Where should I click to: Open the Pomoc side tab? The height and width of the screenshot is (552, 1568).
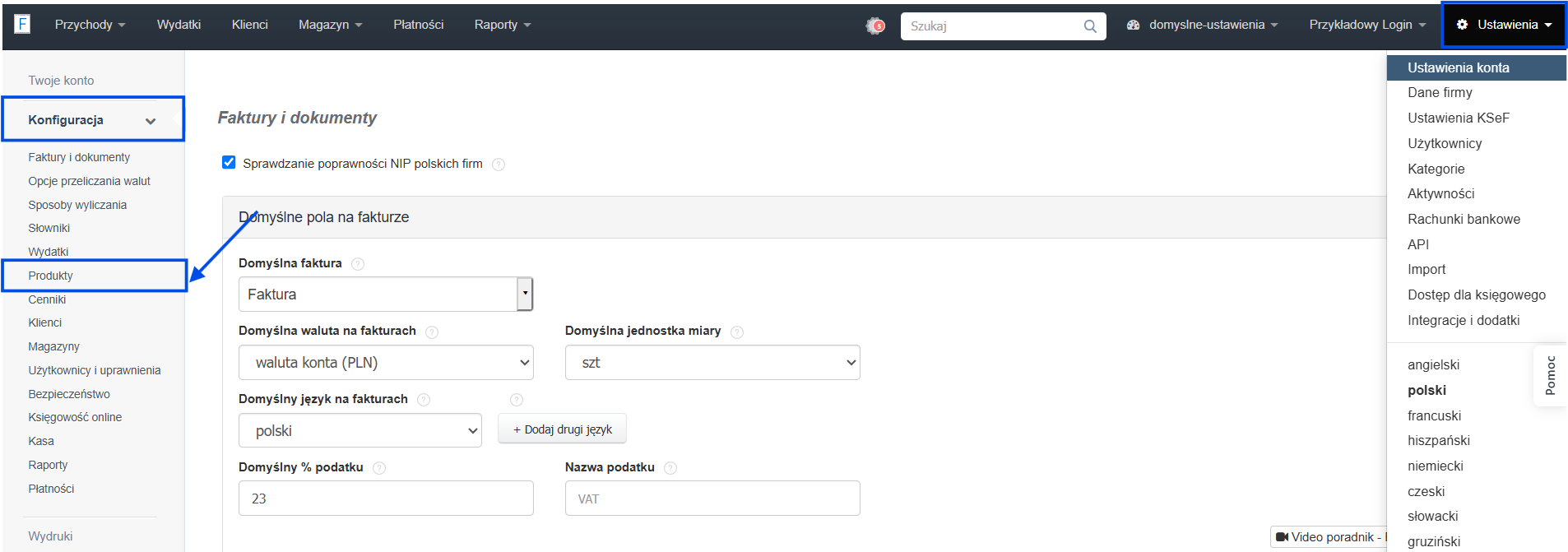tap(1550, 375)
